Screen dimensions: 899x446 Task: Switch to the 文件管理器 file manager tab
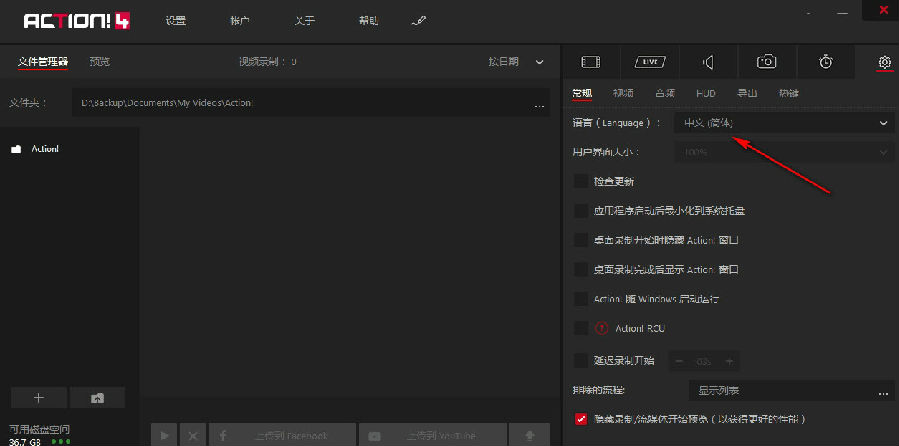point(43,61)
